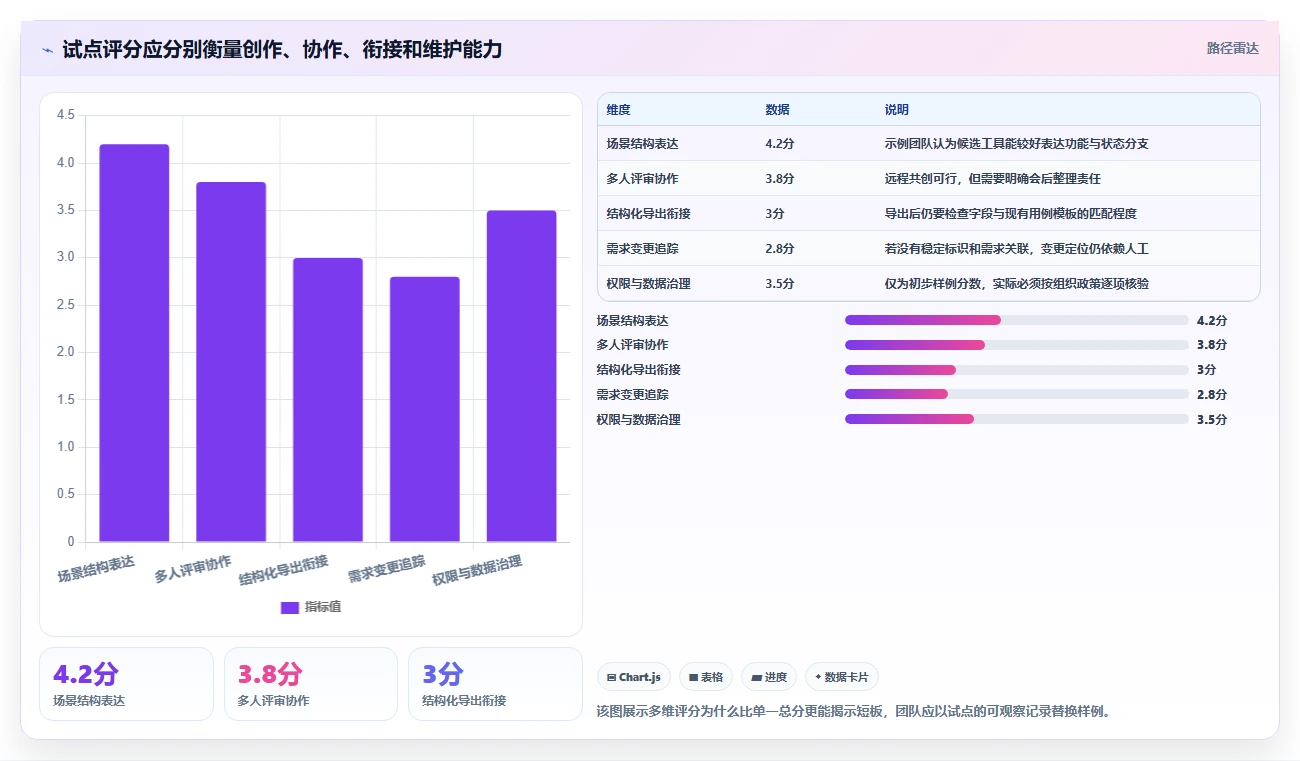Image resolution: width=1300 pixels, height=761 pixels.
Task: Select the 进度 tag chip
Action: 769,677
